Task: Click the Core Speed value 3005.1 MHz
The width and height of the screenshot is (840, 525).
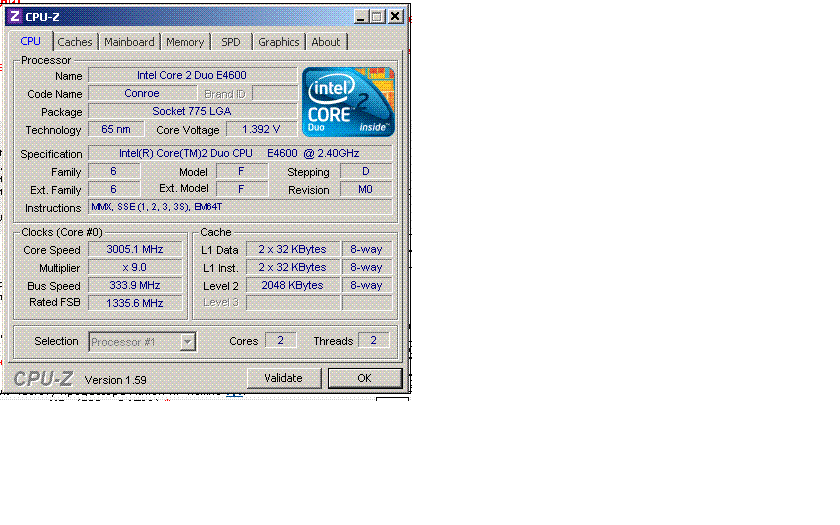Action: click(x=135, y=249)
